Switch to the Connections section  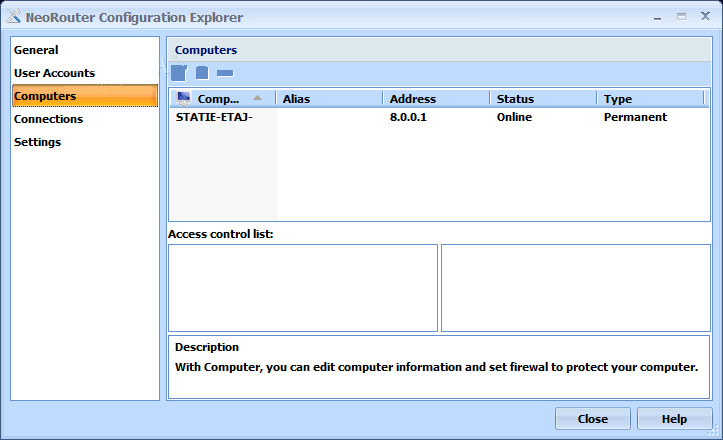[x=48, y=119]
